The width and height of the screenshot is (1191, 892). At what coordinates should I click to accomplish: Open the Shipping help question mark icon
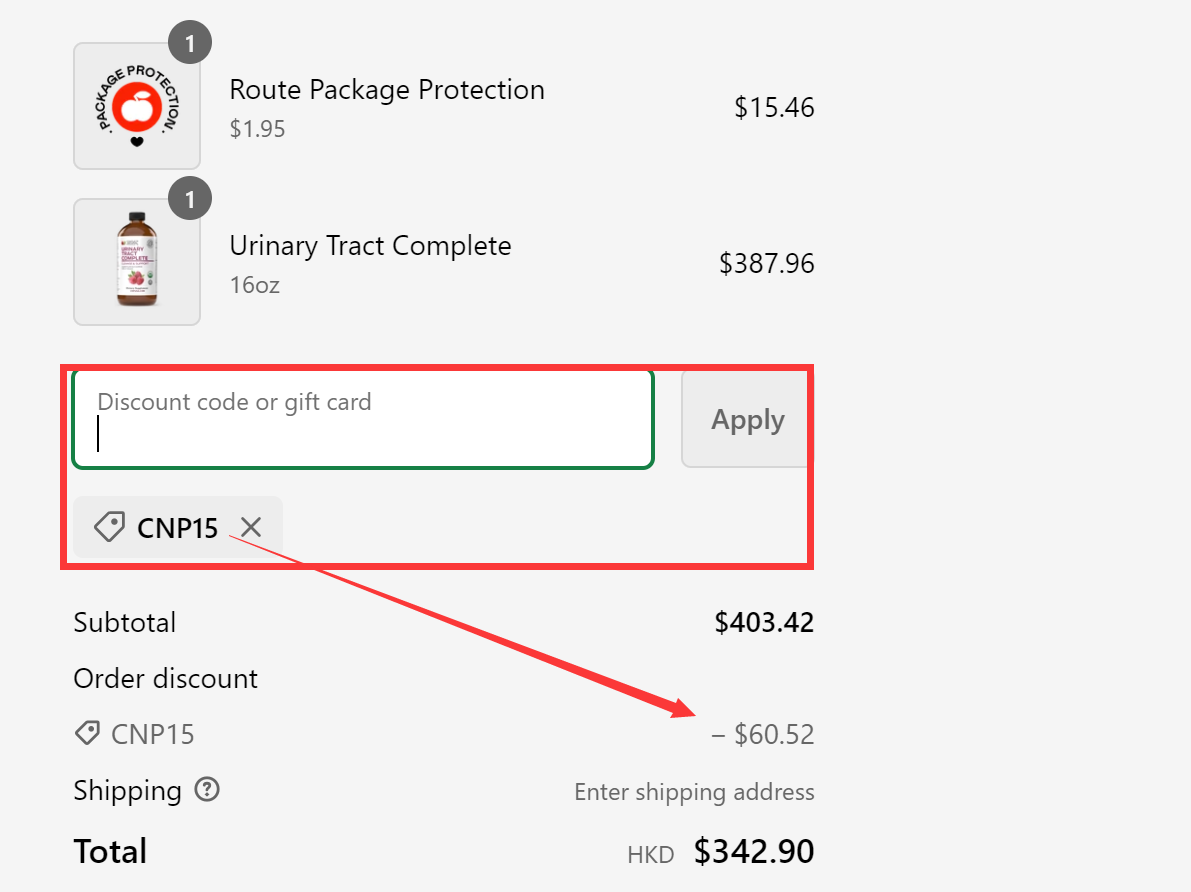[x=207, y=790]
